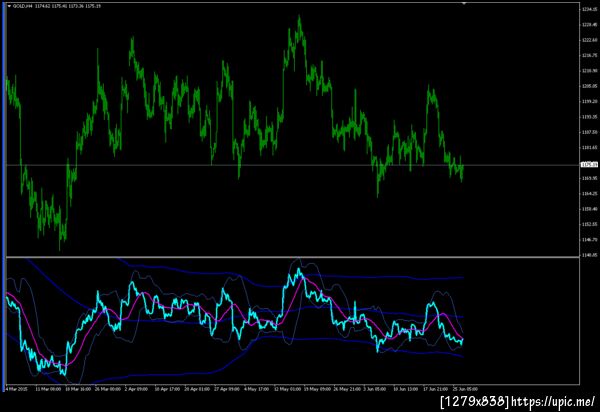Click the 12 May 01:00 time label
Viewport: 600px width, 412px height.
(x=287, y=389)
